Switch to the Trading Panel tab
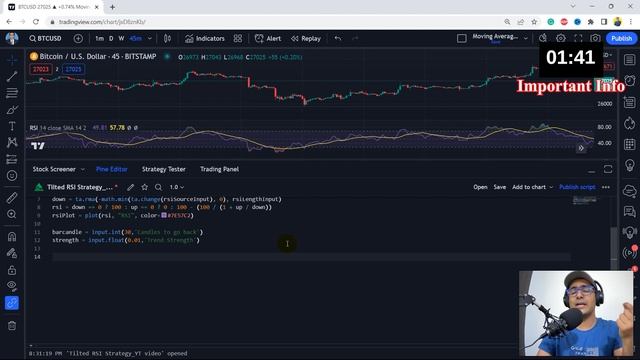640x360 pixels. click(x=220, y=169)
